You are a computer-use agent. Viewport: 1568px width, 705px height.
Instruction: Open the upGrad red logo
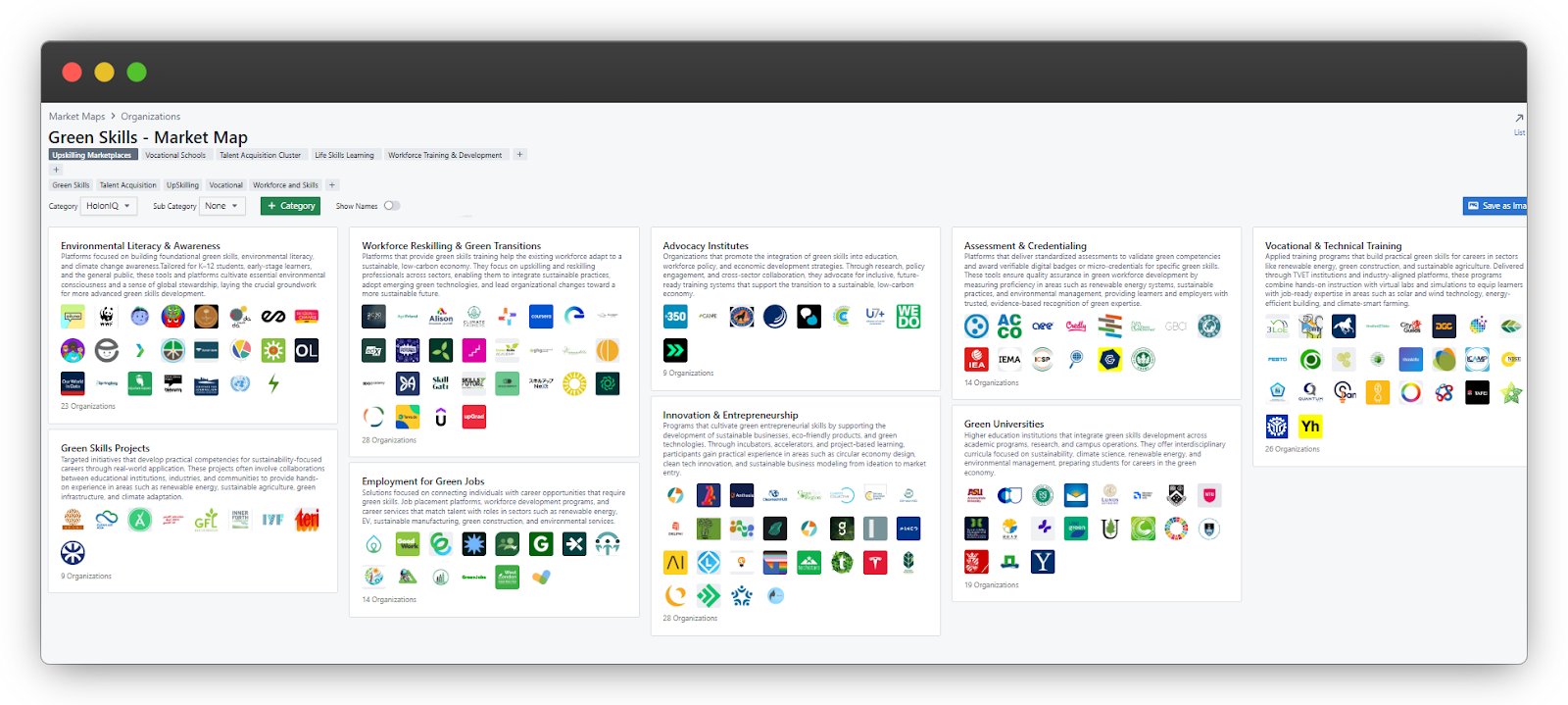474,417
